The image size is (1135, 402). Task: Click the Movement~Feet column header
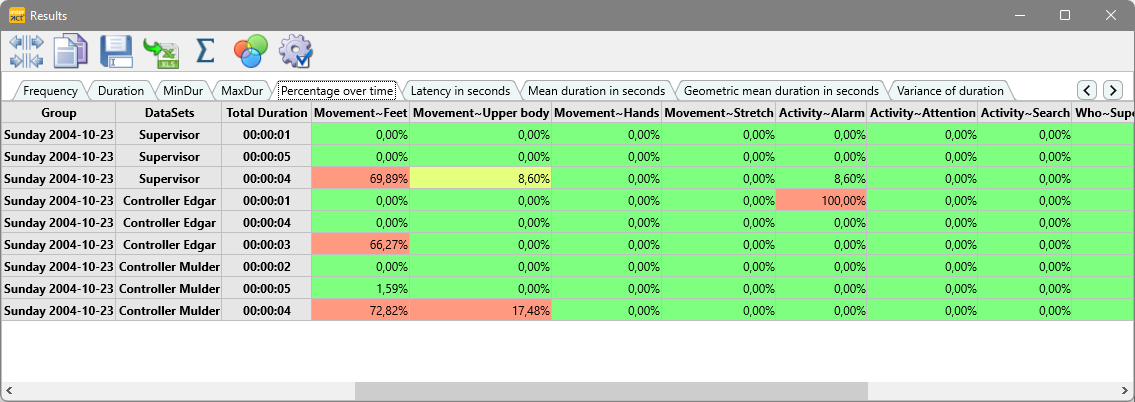(x=361, y=113)
